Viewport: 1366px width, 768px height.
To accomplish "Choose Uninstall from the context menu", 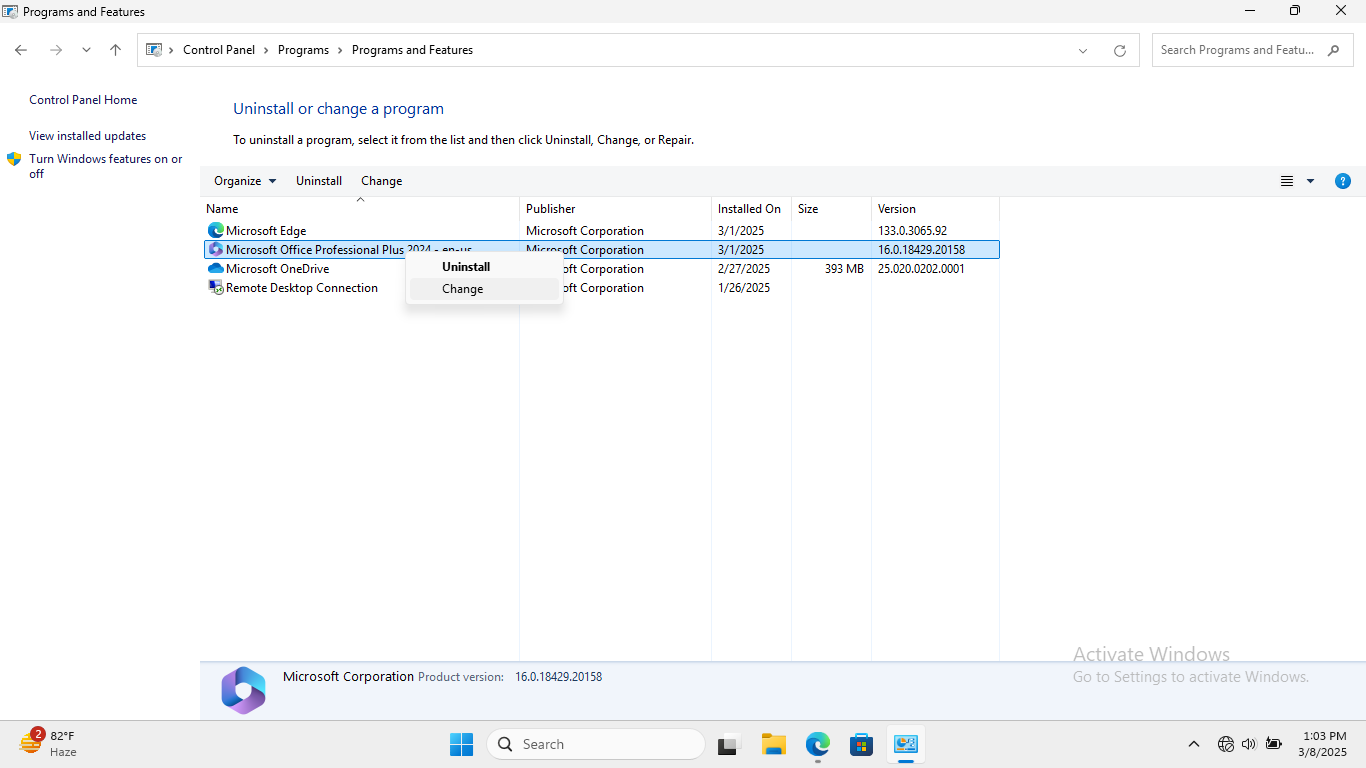I will coord(484,267).
